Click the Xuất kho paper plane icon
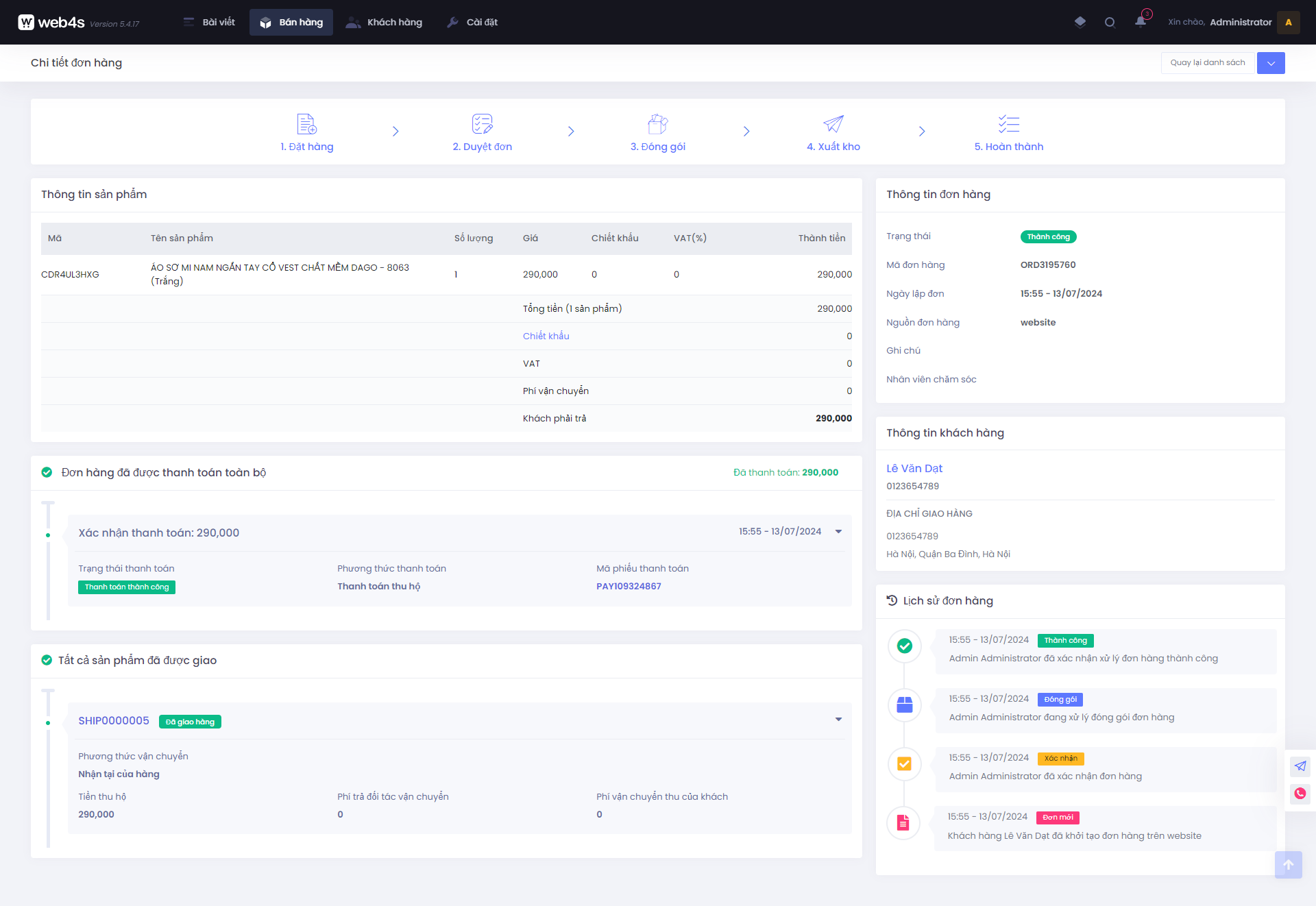Screen dimensions: 1316x906 coord(833,124)
